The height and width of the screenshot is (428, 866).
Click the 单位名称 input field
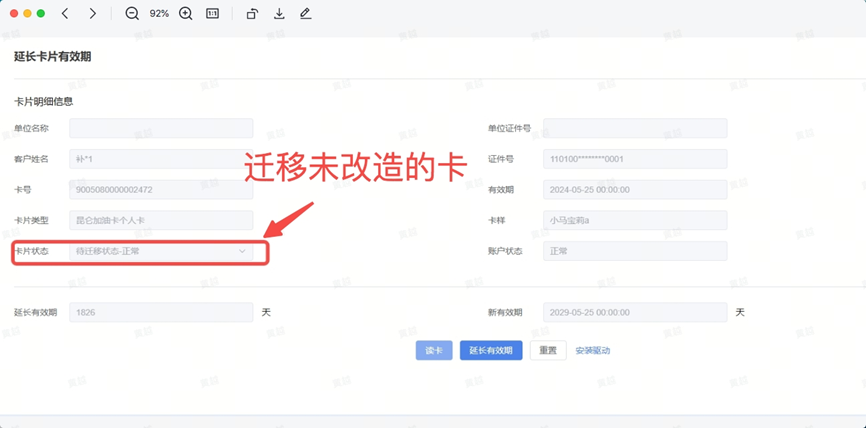[161, 129]
